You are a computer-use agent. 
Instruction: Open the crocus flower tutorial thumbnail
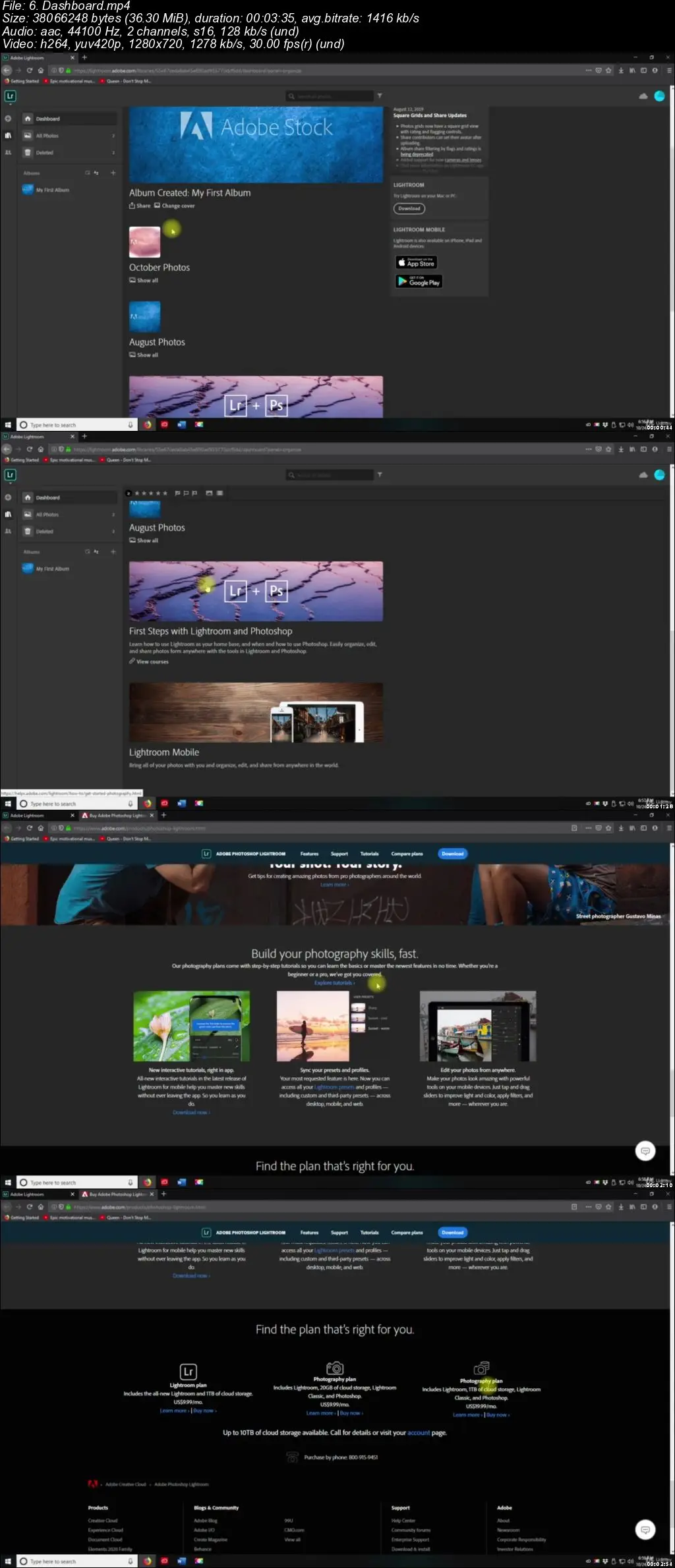click(x=191, y=1026)
